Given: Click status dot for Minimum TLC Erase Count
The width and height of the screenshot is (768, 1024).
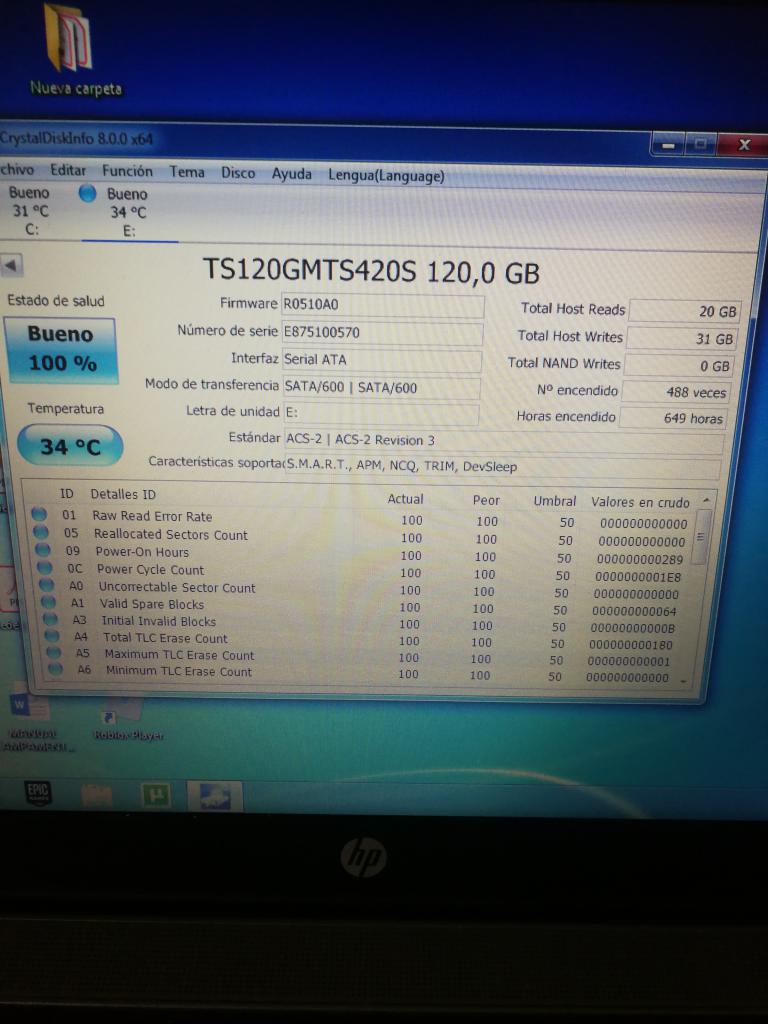Looking at the screenshot, I should [56, 669].
